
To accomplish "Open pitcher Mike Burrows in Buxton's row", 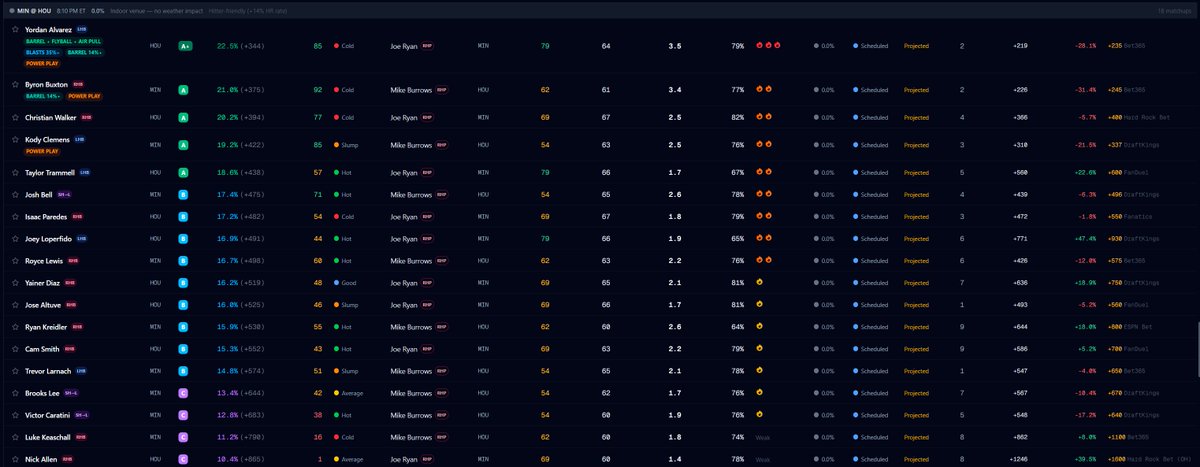I will [x=410, y=90].
